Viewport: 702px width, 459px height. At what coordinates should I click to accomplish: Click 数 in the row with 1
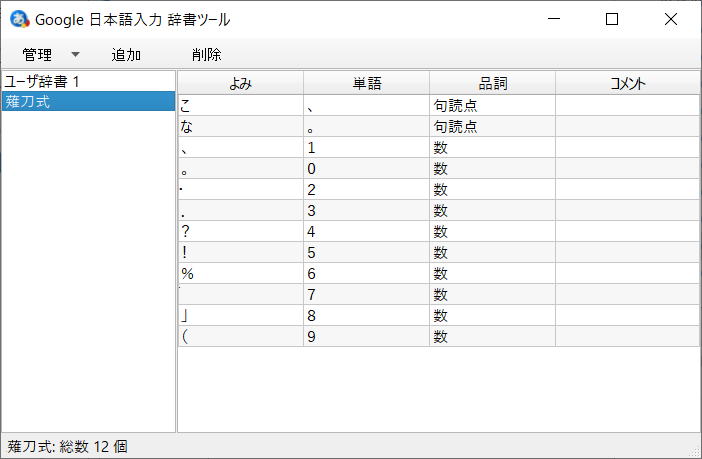tap(492, 147)
